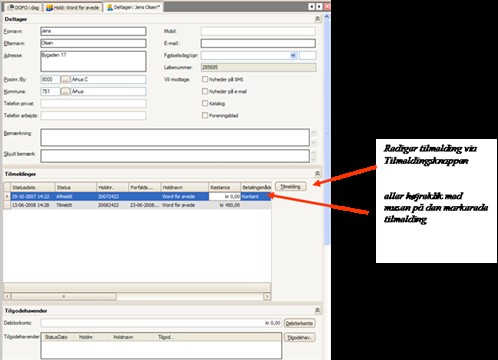
Task: Select the Deltager: Jens Olsen tab
Action: click(x=133, y=7)
